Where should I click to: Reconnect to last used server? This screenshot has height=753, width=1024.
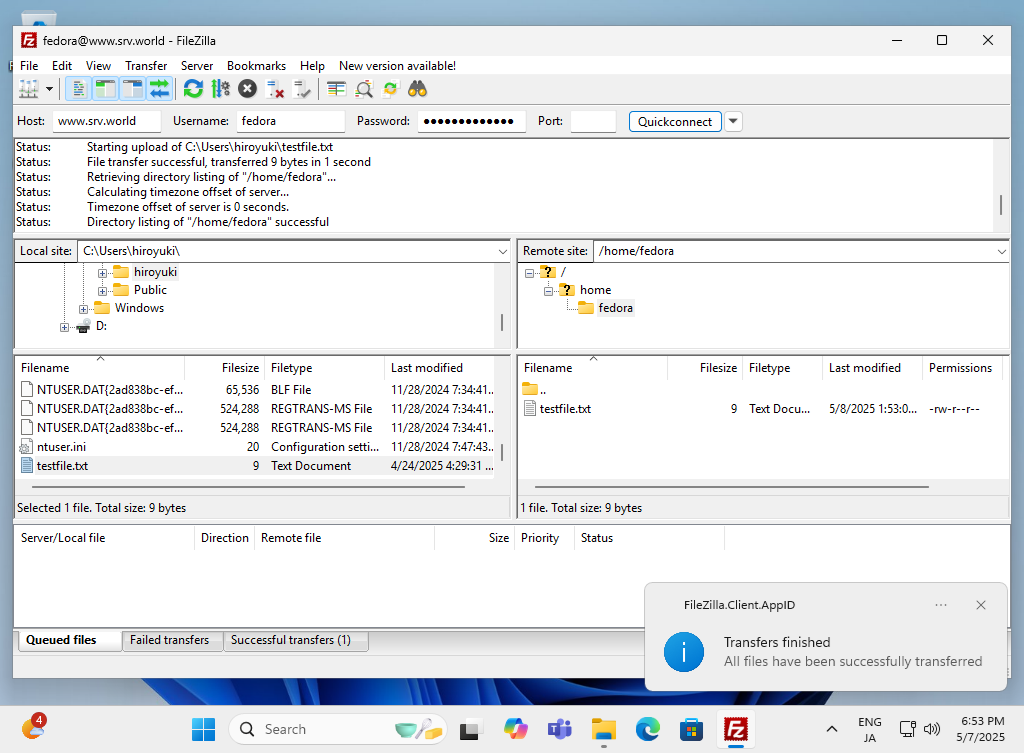click(x=302, y=89)
